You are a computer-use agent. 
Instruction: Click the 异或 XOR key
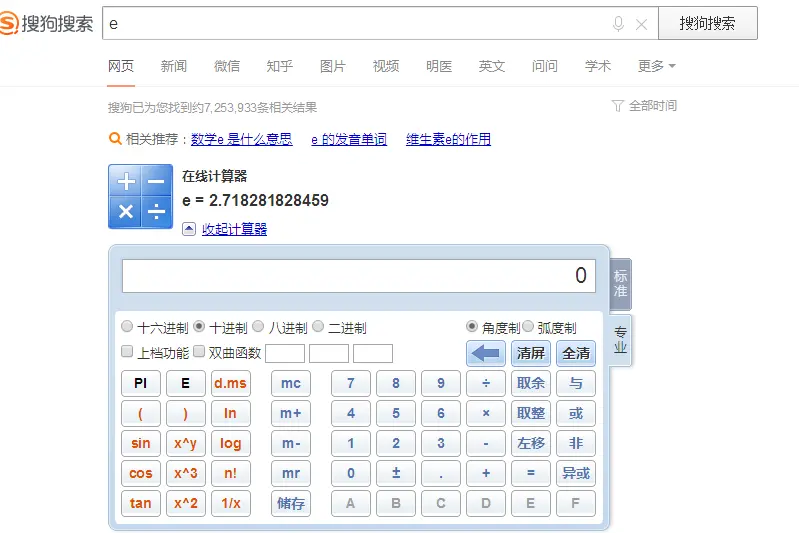(x=576, y=473)
